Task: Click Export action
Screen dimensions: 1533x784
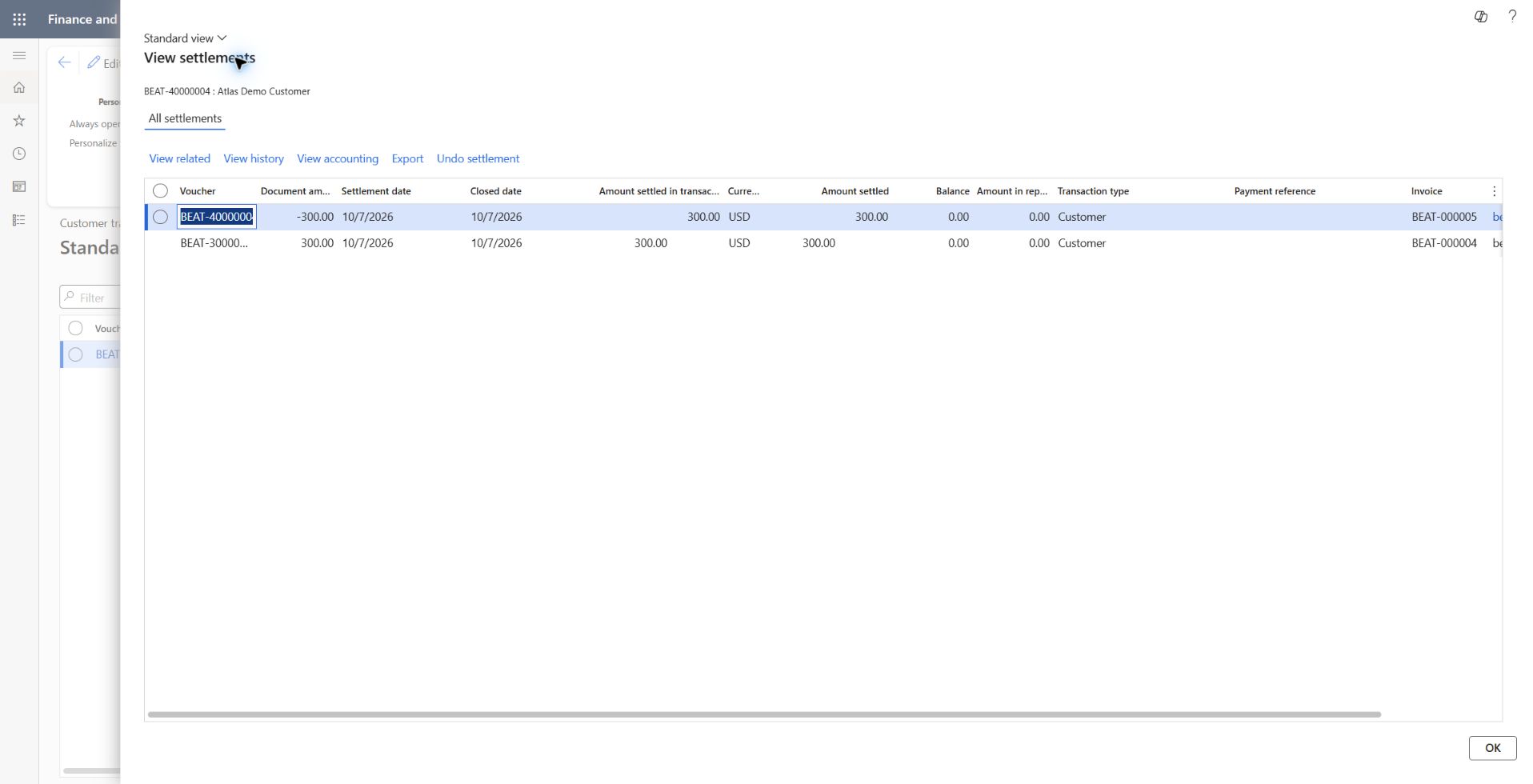Action: coord(407,158)
